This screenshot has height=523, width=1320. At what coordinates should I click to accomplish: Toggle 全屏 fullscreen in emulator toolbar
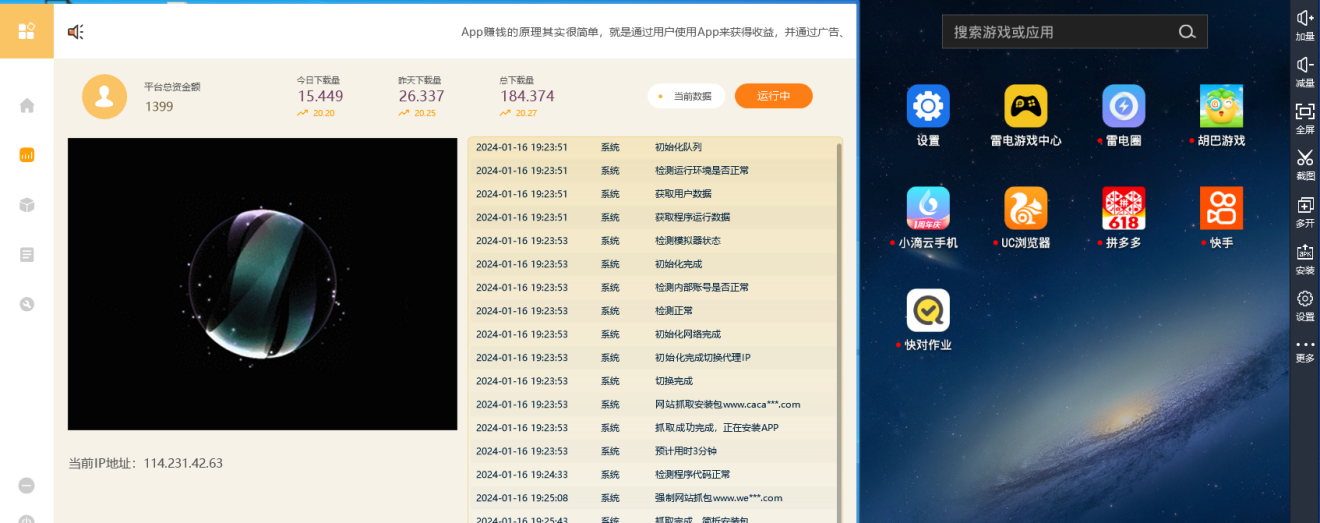(x=1305, y=118)
